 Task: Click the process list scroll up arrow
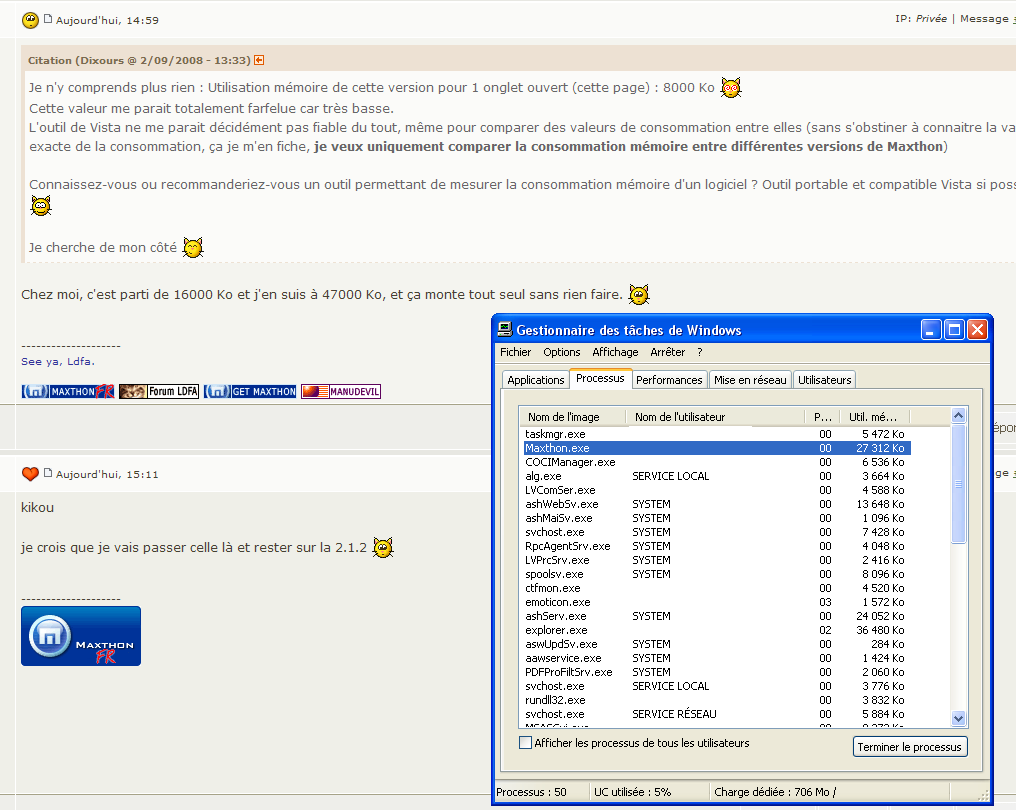tap(958, 415)
